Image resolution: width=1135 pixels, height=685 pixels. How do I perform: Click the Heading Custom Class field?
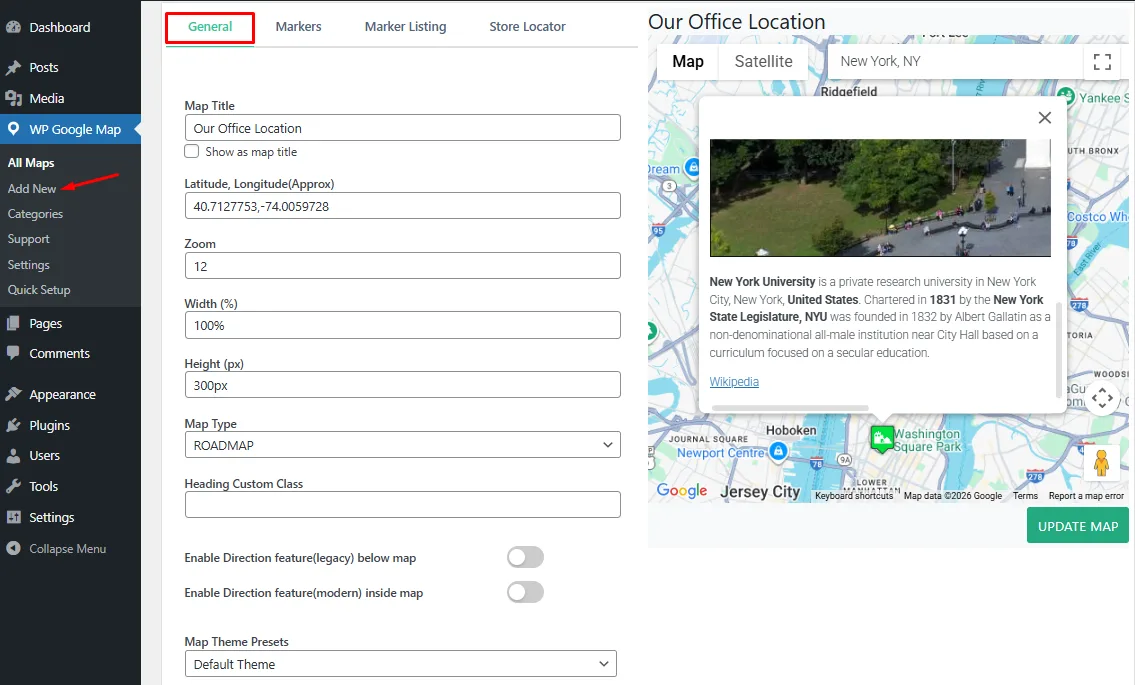402,505
